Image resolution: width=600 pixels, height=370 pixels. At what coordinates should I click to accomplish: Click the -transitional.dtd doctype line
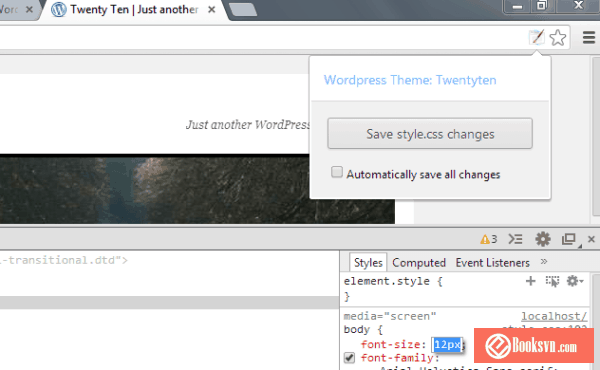pyautogui.click(x=64, y=260)
